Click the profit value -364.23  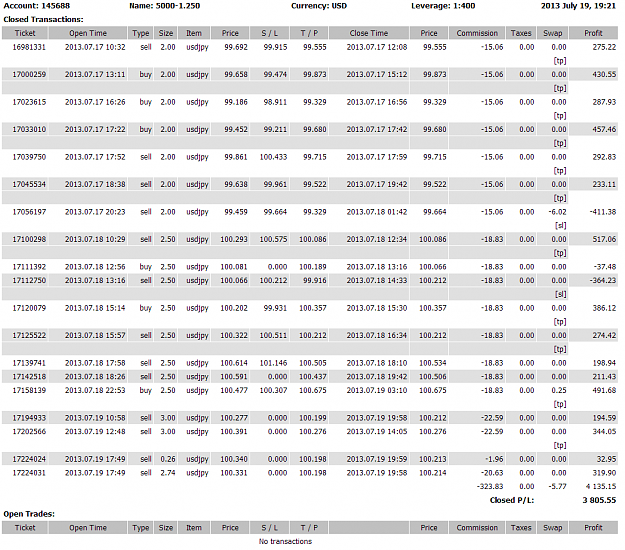pos(603,281)
